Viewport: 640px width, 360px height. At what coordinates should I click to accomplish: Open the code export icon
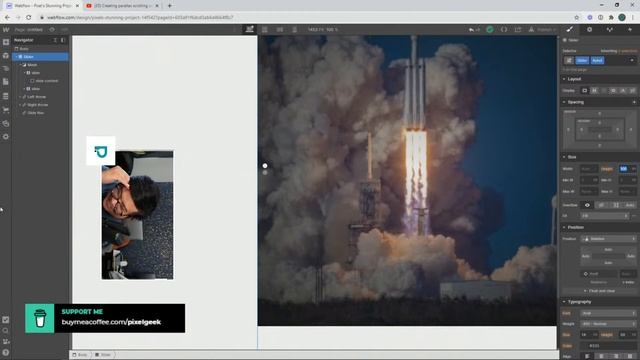504,29
